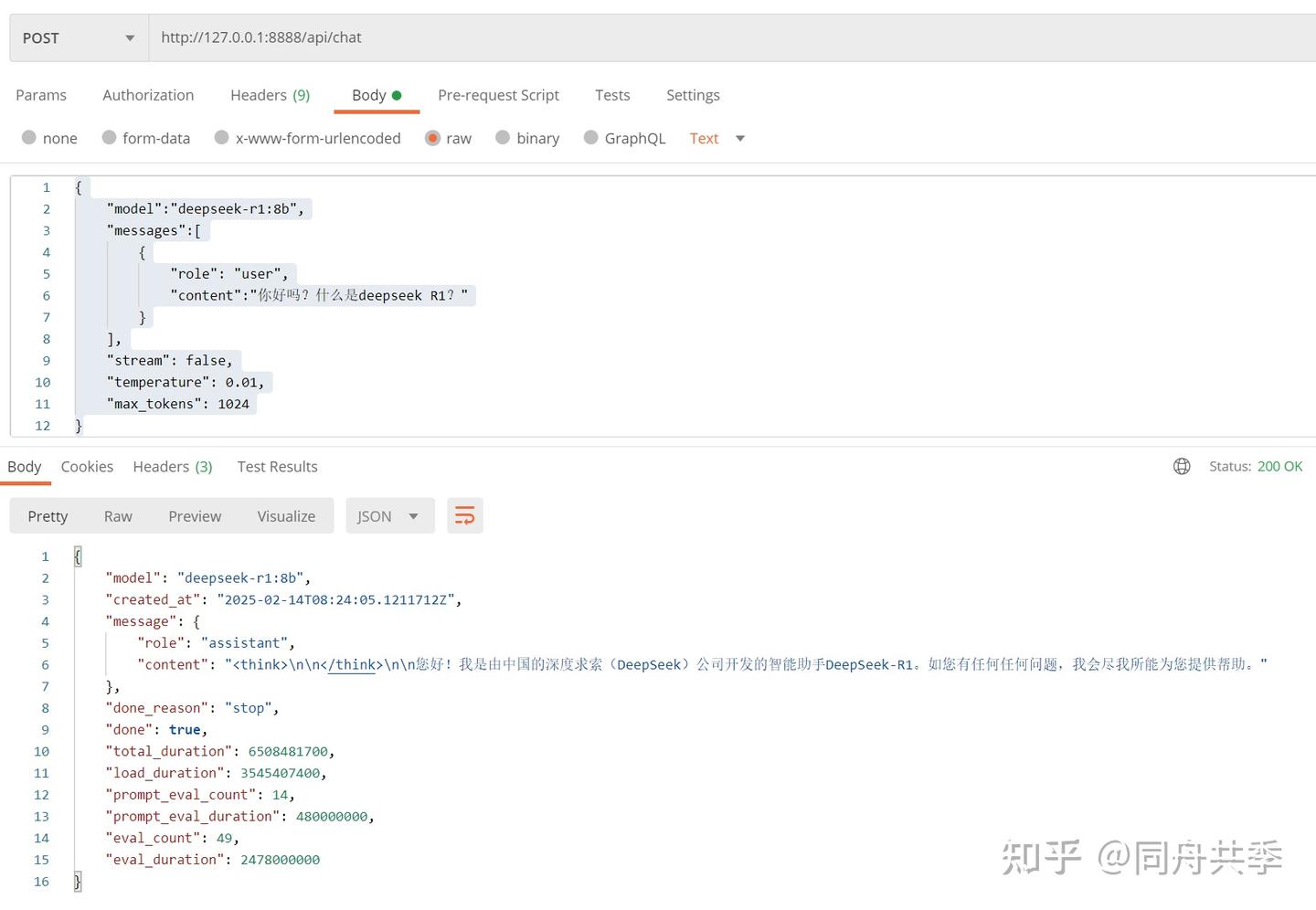
Task: Click the "prompt_eval_duration" line
Action: (239, 817)
